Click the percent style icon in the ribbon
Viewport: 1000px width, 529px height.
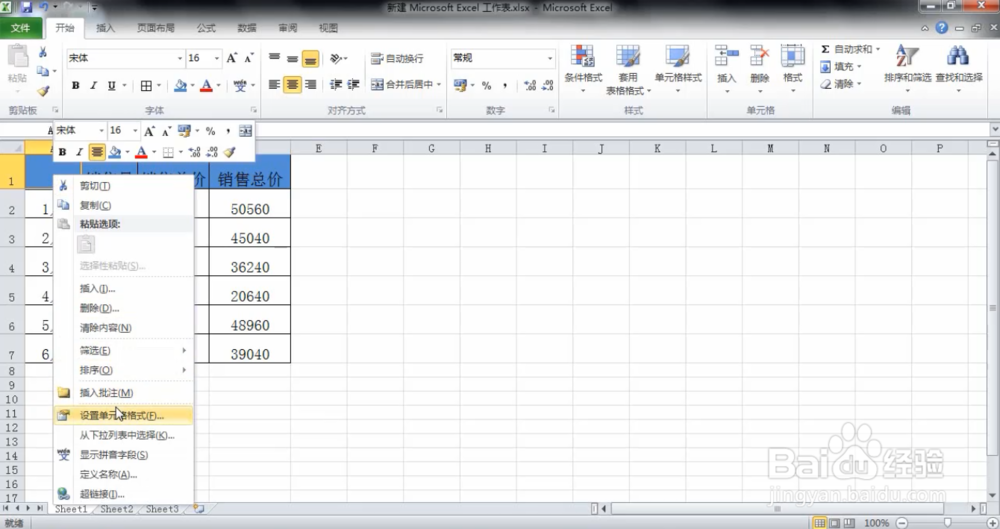[487, 85]
